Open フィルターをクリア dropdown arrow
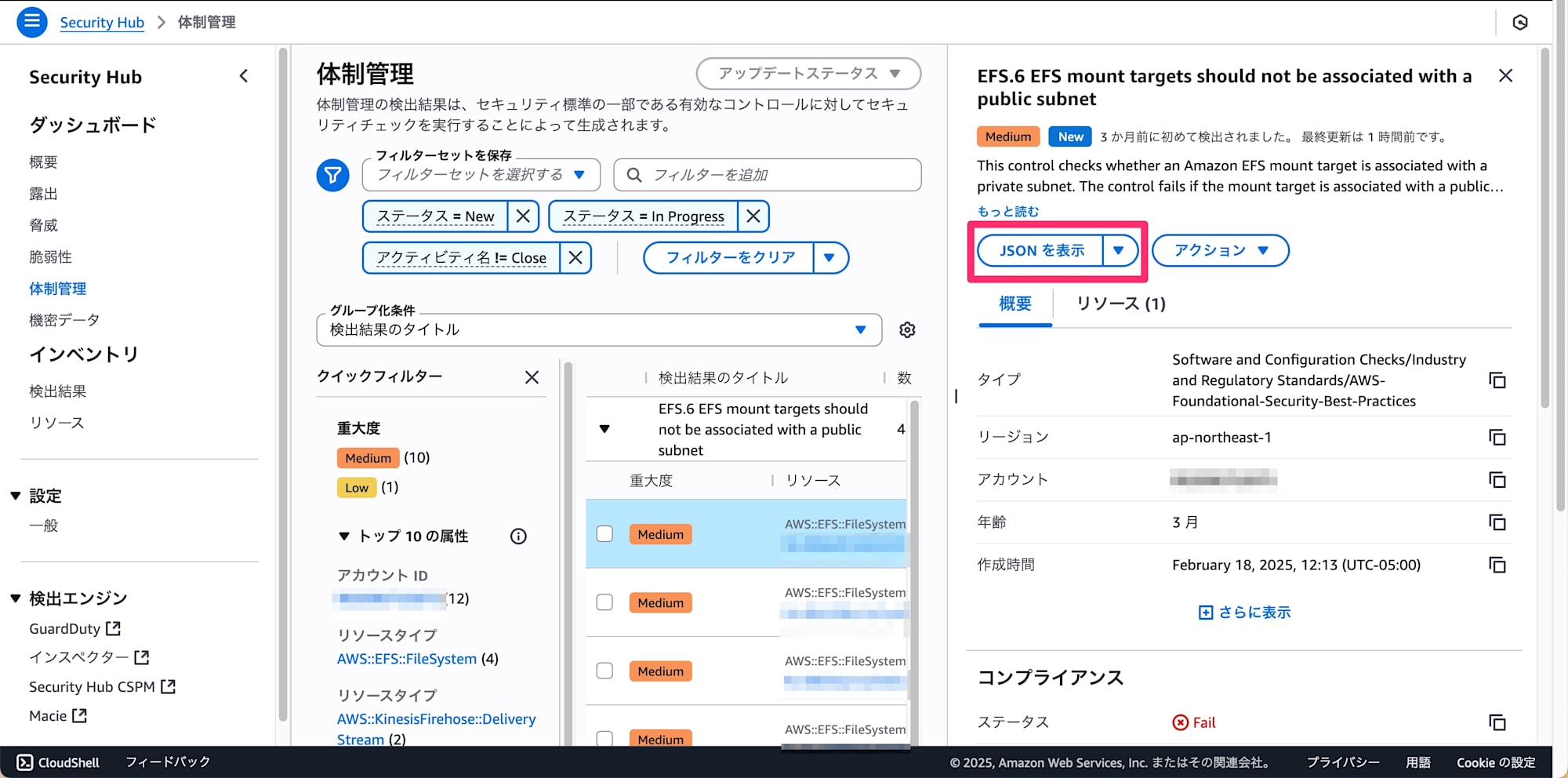The width and height of the screenshot is (1568, 778). click(830, 257)
